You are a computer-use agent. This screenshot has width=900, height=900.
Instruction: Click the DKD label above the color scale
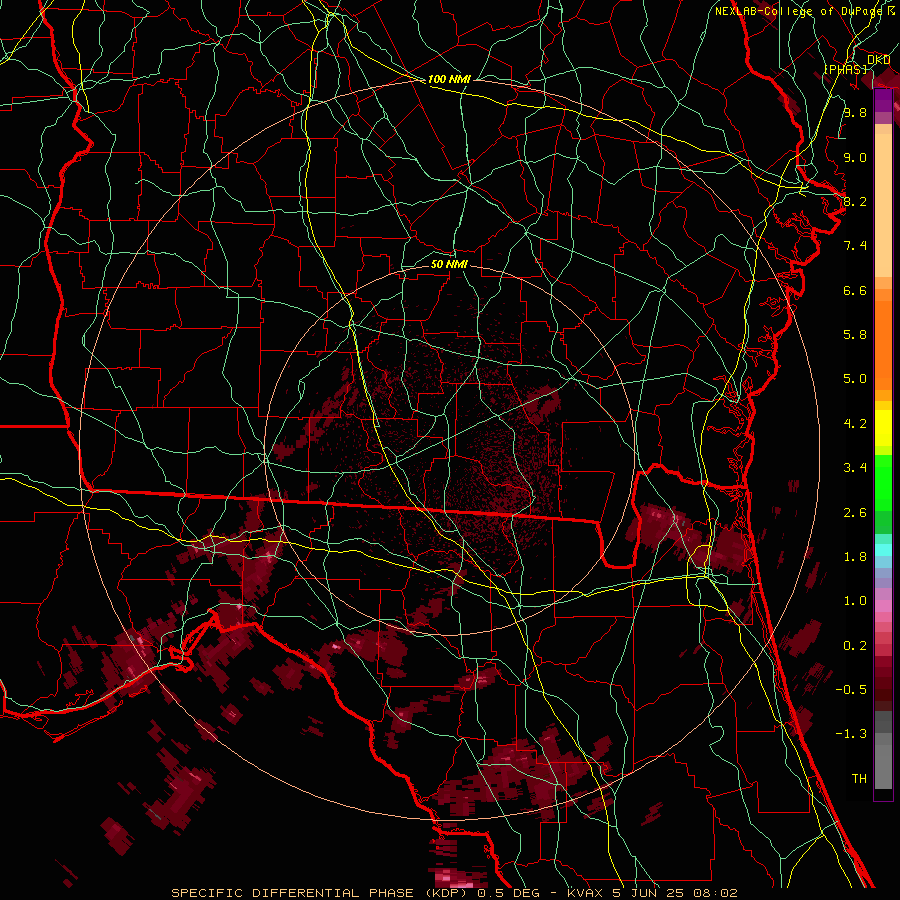878,60
